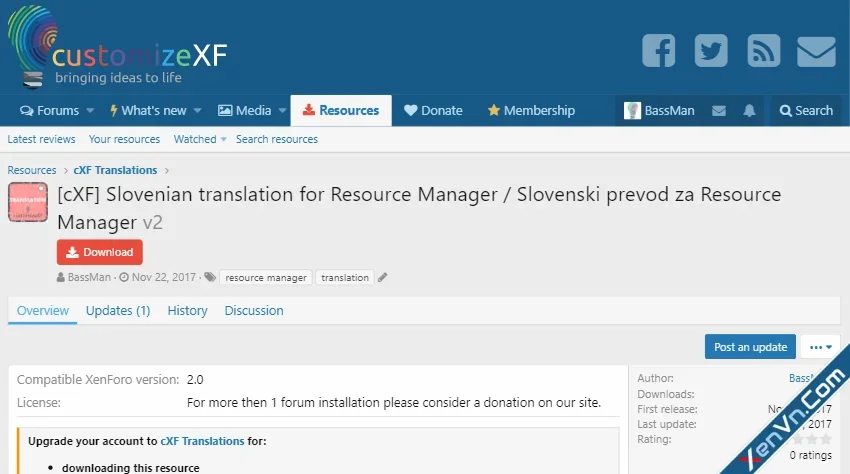Switch to the Discussion tab
850x474 pixels.
tap(254, 311)
